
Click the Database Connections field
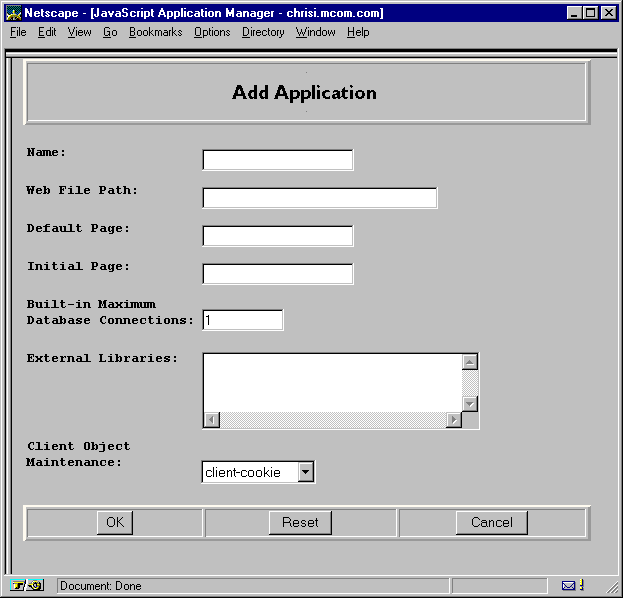click(243, 320)
